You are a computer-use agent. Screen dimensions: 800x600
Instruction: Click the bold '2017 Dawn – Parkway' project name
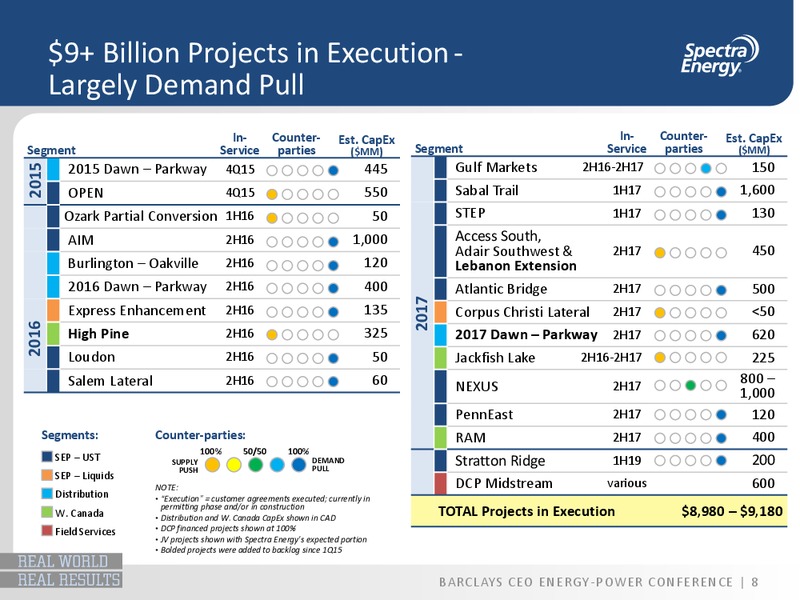point(526,335)
